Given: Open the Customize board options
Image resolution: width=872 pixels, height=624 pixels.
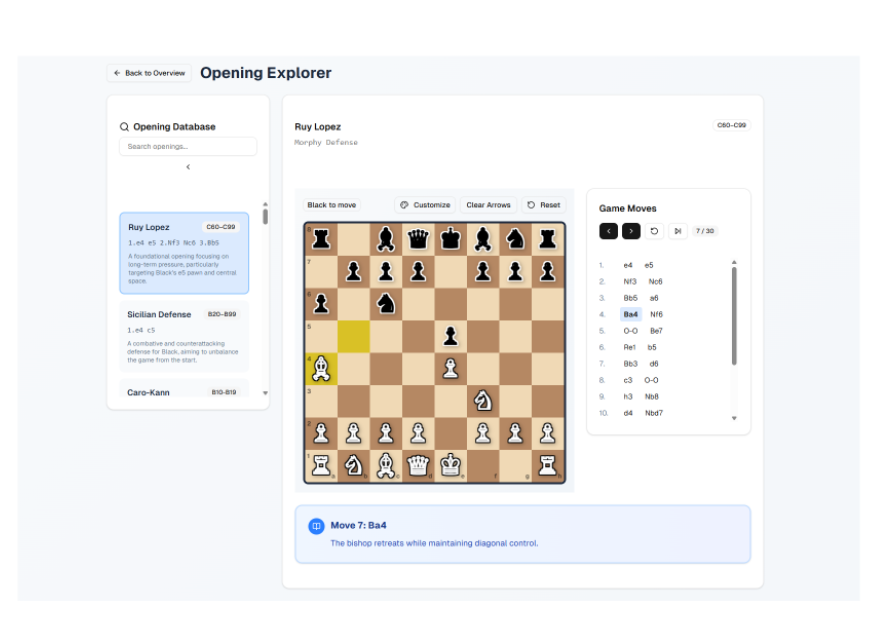Looking at the screenshot, I should point(425,205).
